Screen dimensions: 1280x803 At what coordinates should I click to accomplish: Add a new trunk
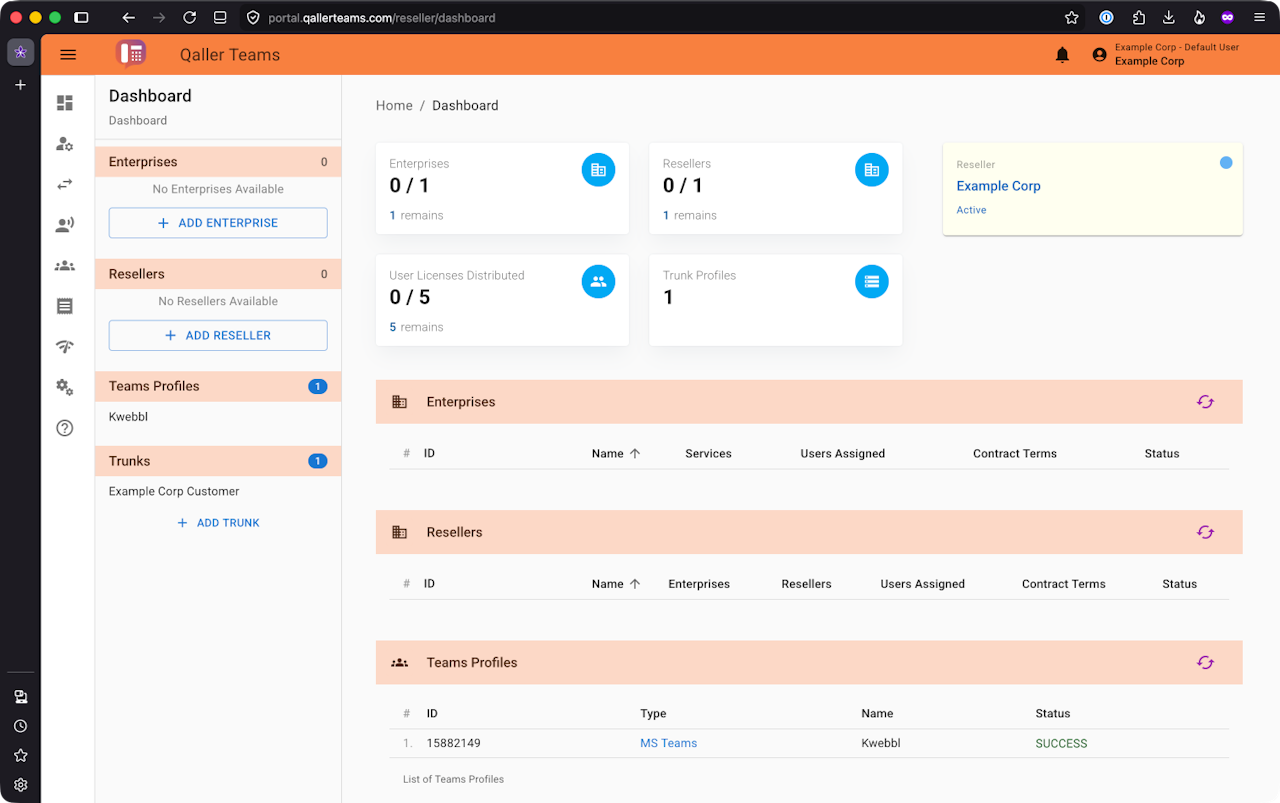point(218,523)
